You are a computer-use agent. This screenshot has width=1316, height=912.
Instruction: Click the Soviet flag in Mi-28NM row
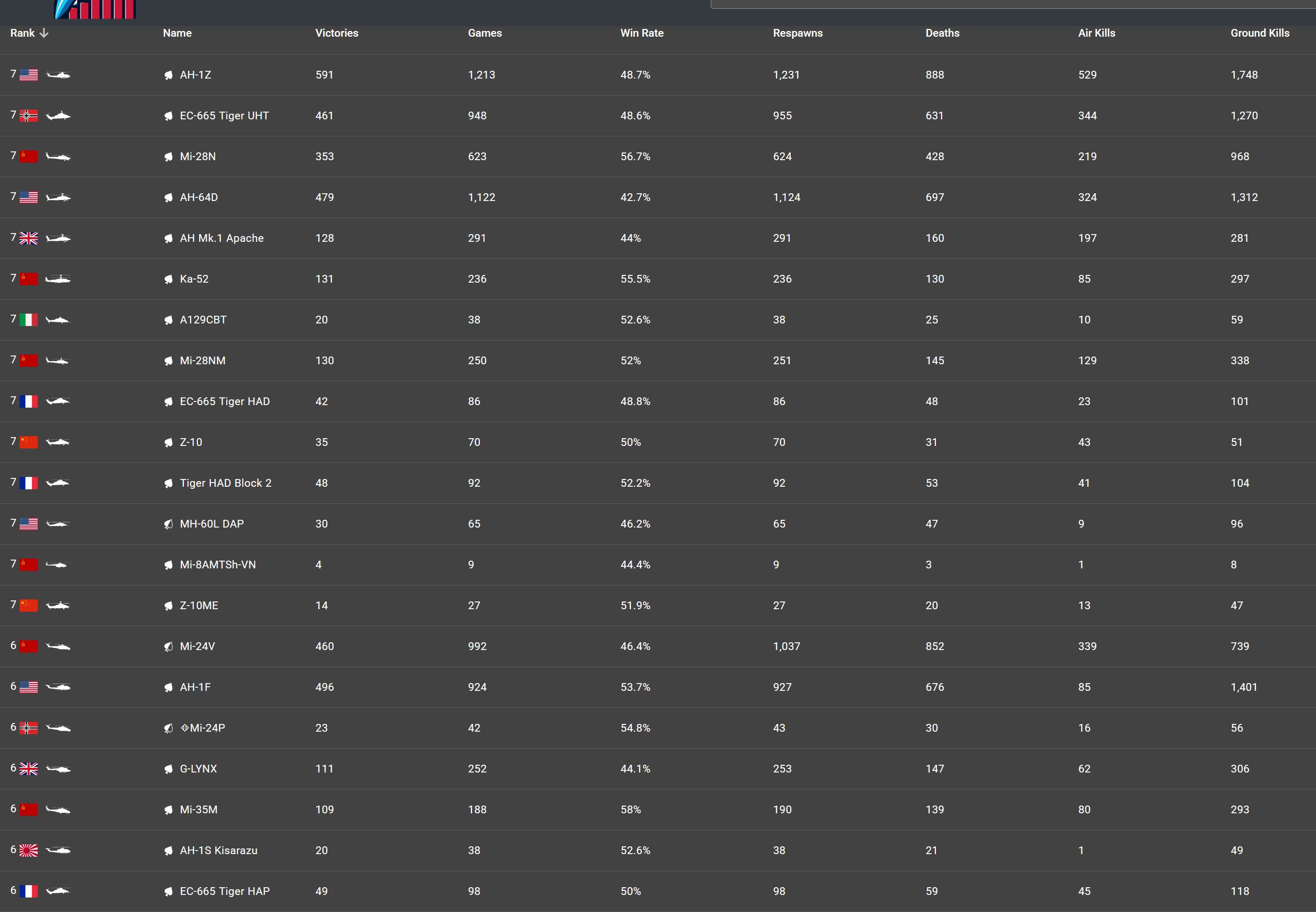pyautogui.click(x=28, y=361)
